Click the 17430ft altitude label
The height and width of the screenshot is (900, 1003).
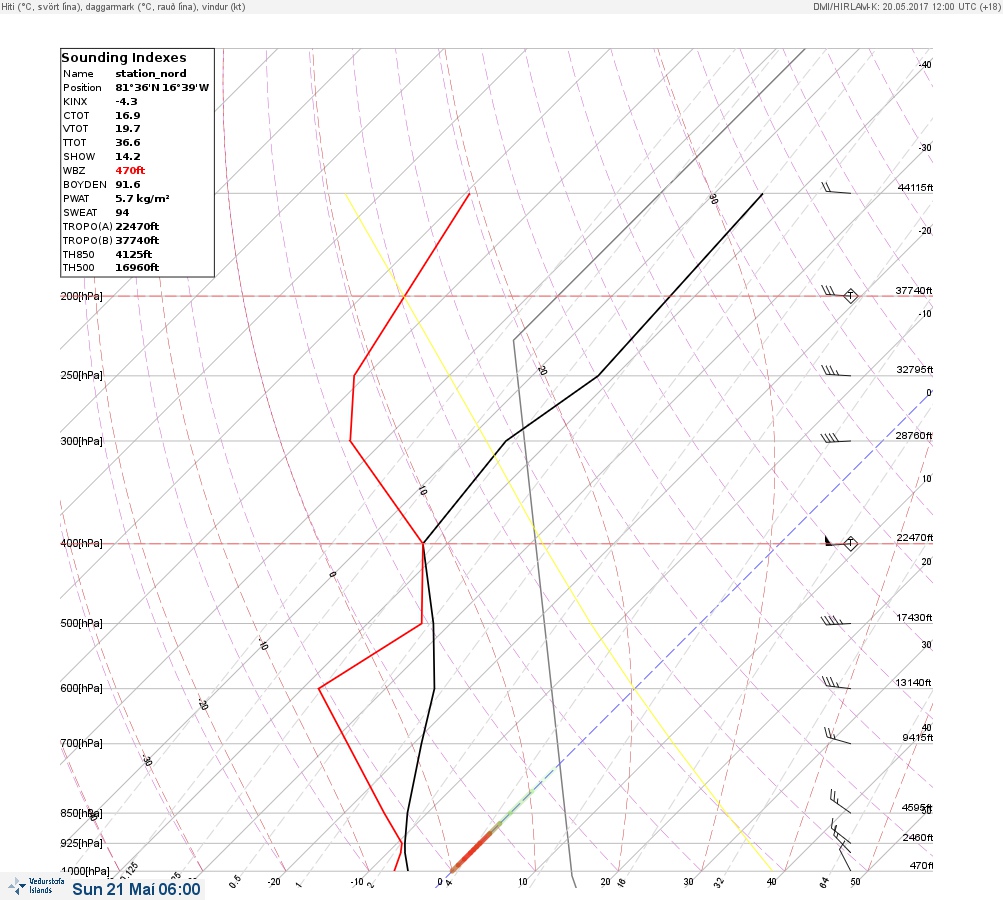click(914, 617)
